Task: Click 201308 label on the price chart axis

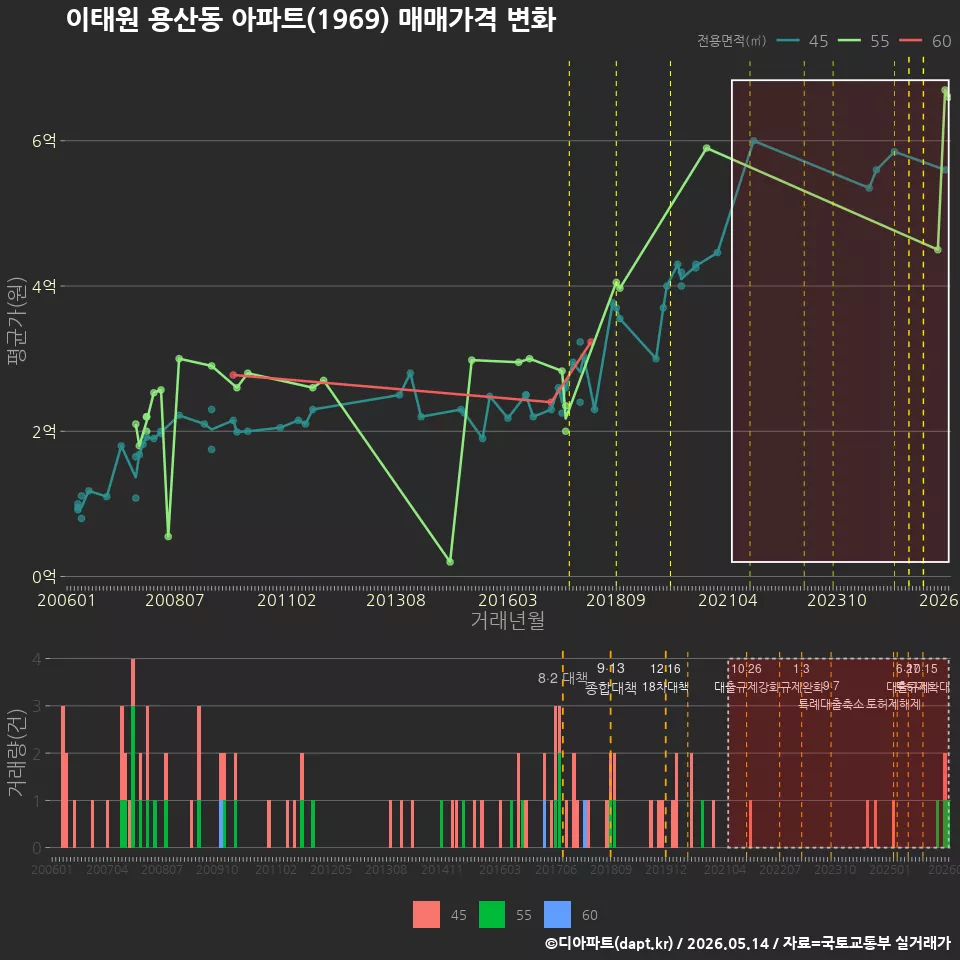Action: (x=396, y=600)
